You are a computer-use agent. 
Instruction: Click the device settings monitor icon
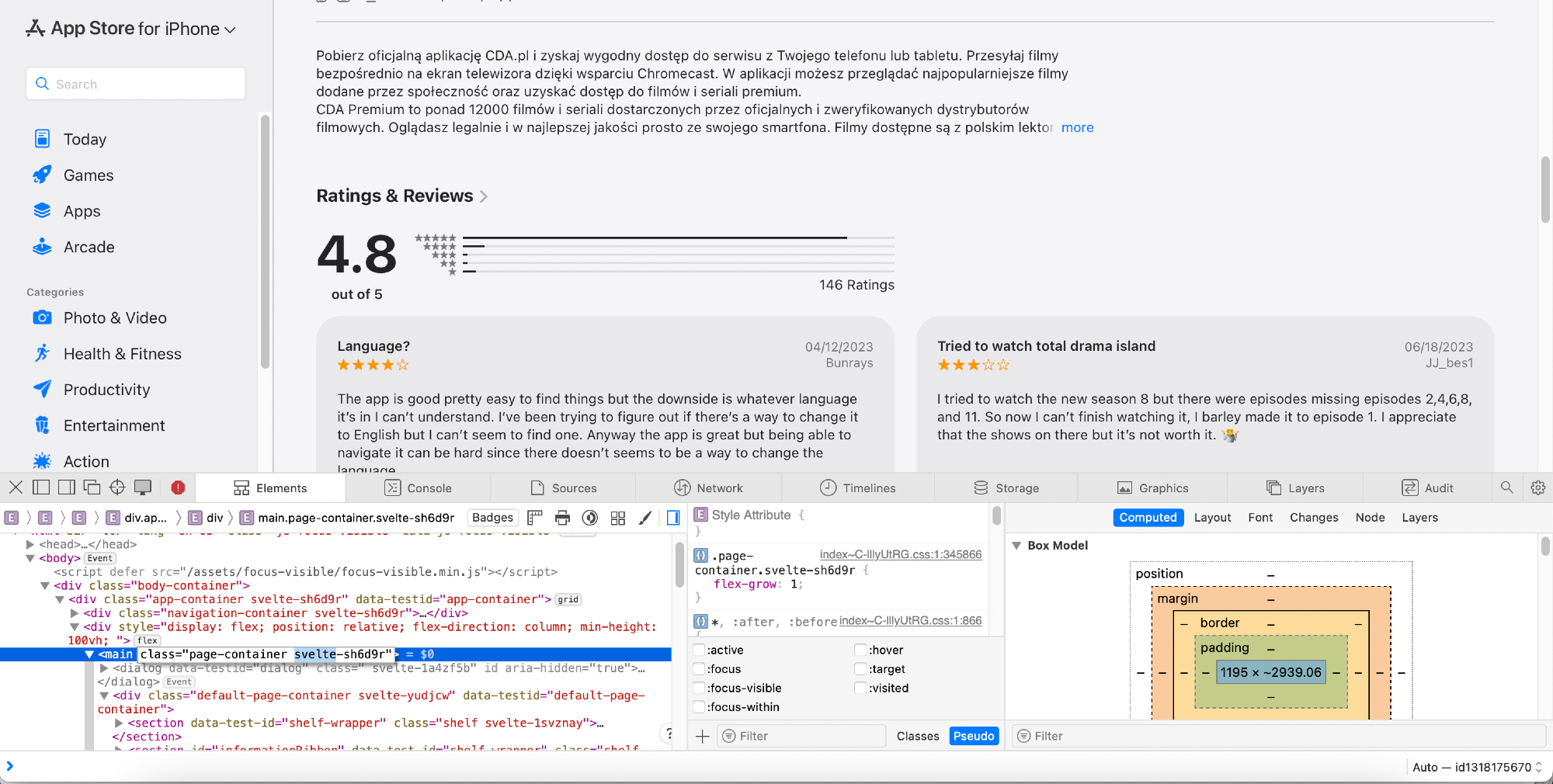pos(143,487)
